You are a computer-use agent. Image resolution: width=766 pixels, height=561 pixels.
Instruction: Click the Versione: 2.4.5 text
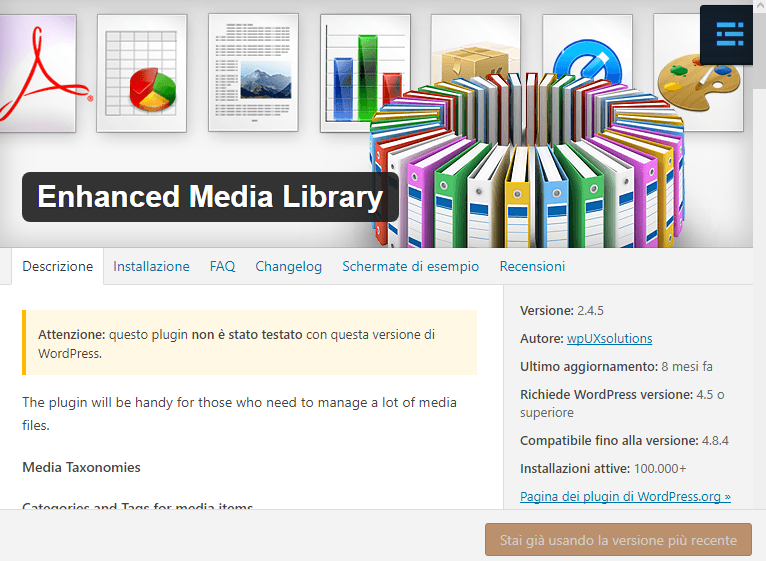[x=562, y=311]
